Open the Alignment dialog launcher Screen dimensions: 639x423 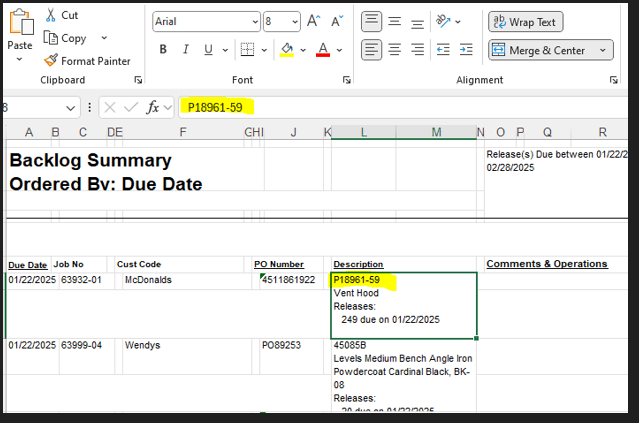(x=613, y=80)
